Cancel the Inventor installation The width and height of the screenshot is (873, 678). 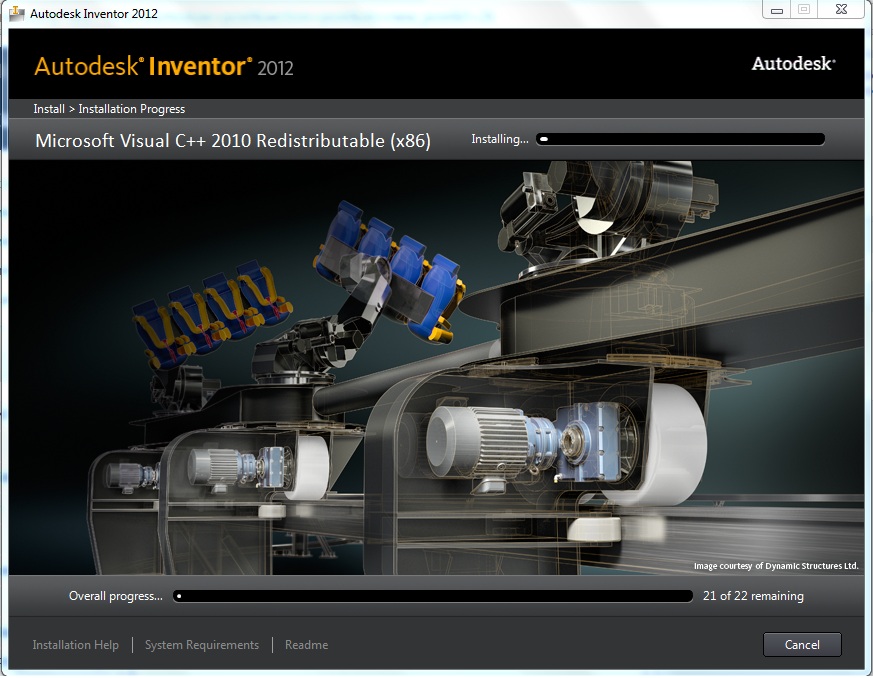(x=802, y=645)
